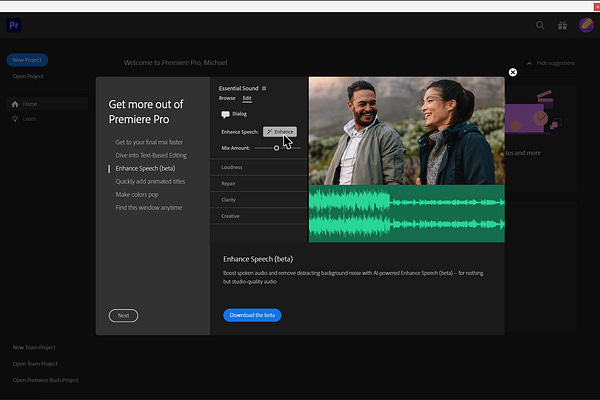The height and width of the screenshot is (400, 600).
Task: Switch to the Browse tab in Essential Sound
Action: click(x=227, y=98)
